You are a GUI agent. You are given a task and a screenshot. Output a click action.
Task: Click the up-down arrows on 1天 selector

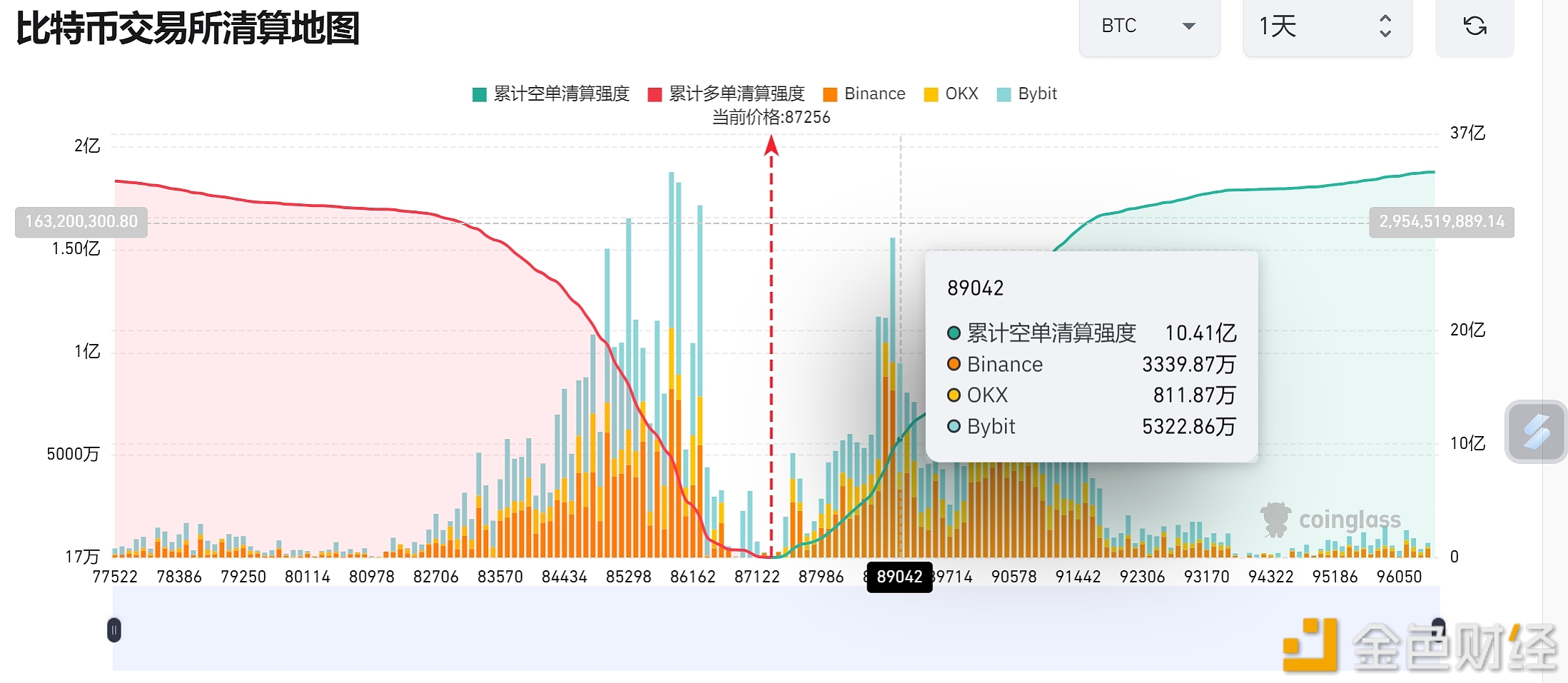[x=1385, y=26]
